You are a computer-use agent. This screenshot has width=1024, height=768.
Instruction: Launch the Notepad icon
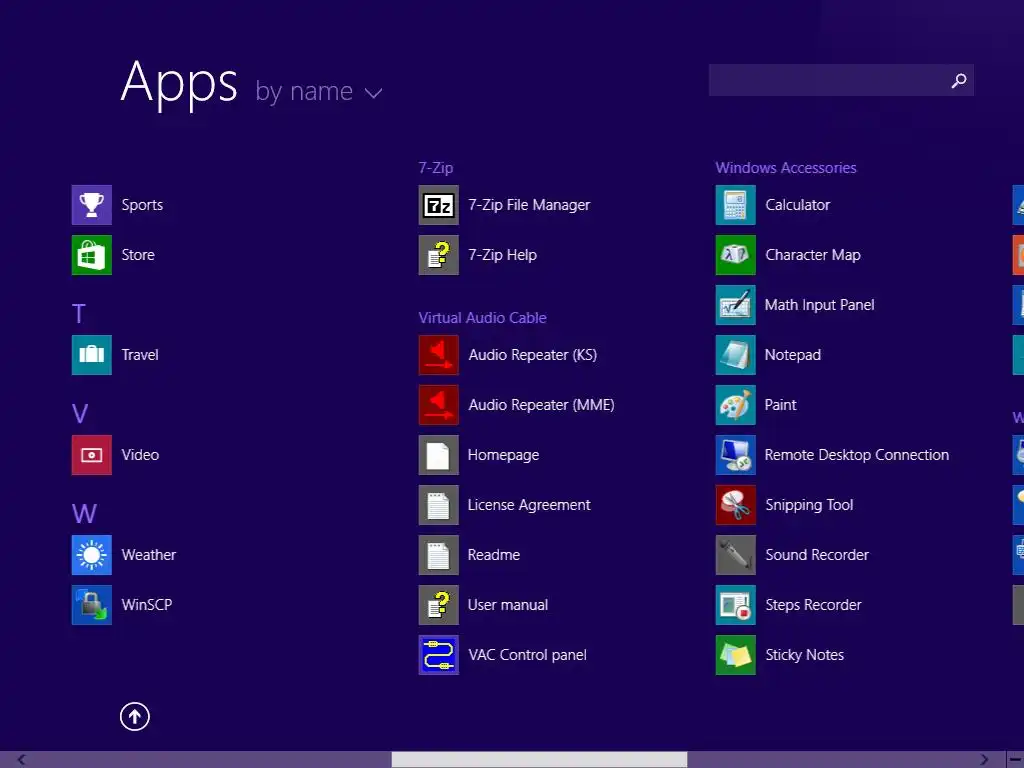[x=735, y=355]
